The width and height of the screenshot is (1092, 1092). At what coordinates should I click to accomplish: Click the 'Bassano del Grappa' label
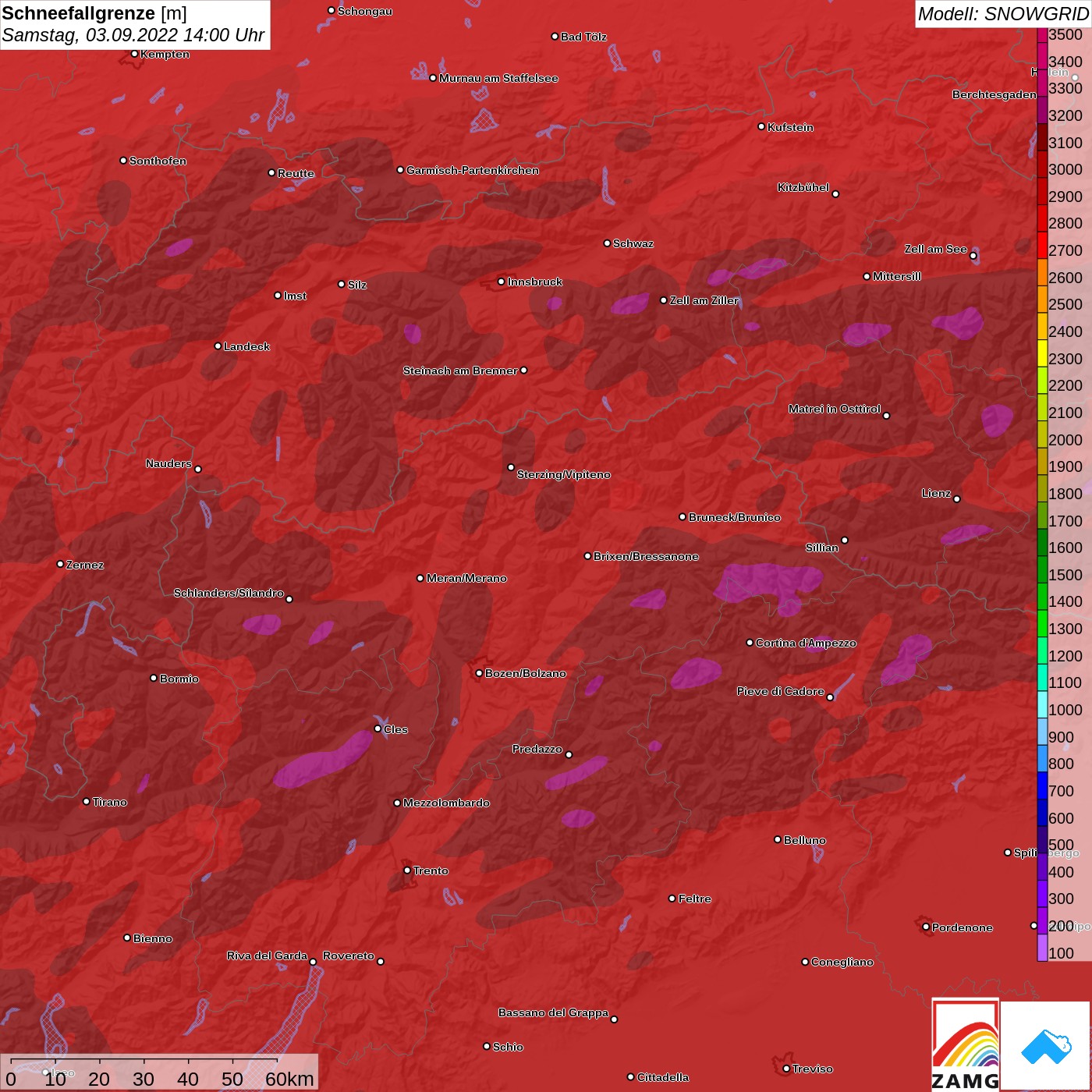(554, 1012)
